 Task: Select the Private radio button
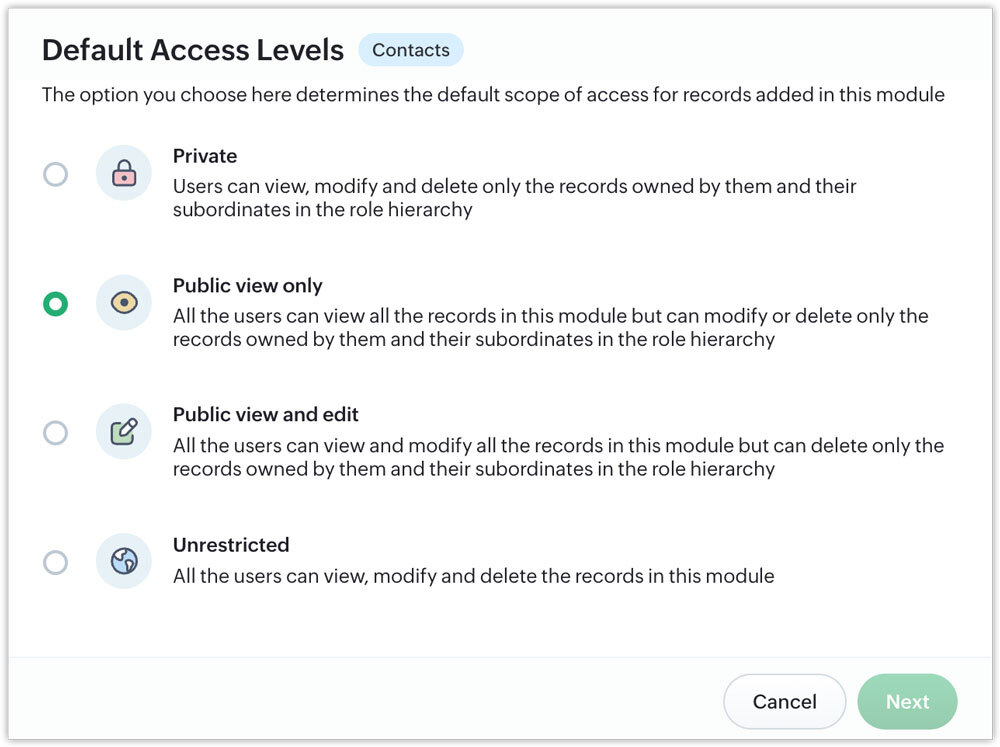(x=55, y=174)
